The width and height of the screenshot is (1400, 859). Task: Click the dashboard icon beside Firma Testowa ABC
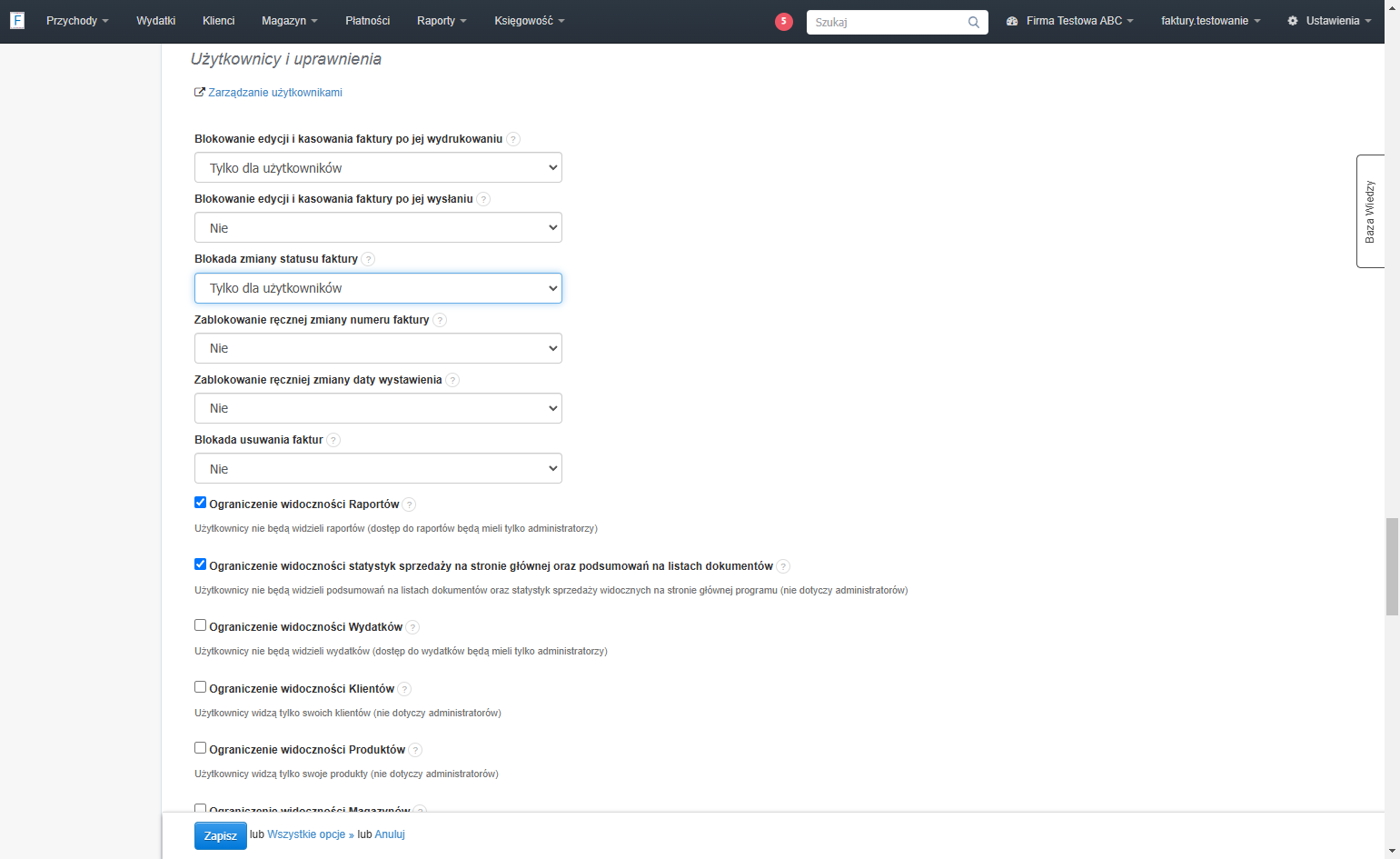(x=1012, y=21)
